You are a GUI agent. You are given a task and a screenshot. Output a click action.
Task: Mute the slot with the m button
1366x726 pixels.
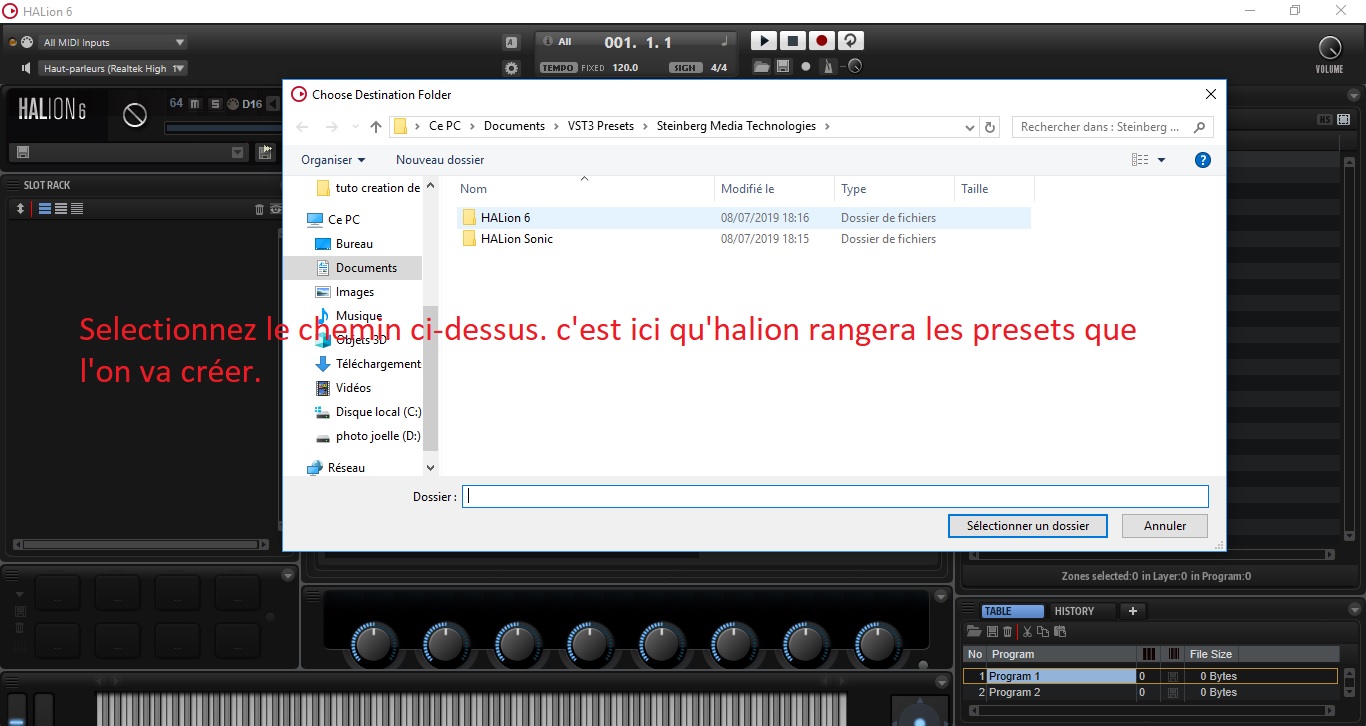(193, 104)
